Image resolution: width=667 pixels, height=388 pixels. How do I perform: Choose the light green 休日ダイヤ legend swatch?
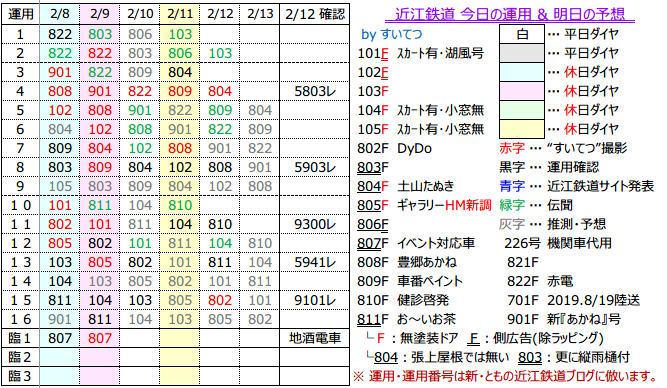pyautogui.click(x=522, y=110)
